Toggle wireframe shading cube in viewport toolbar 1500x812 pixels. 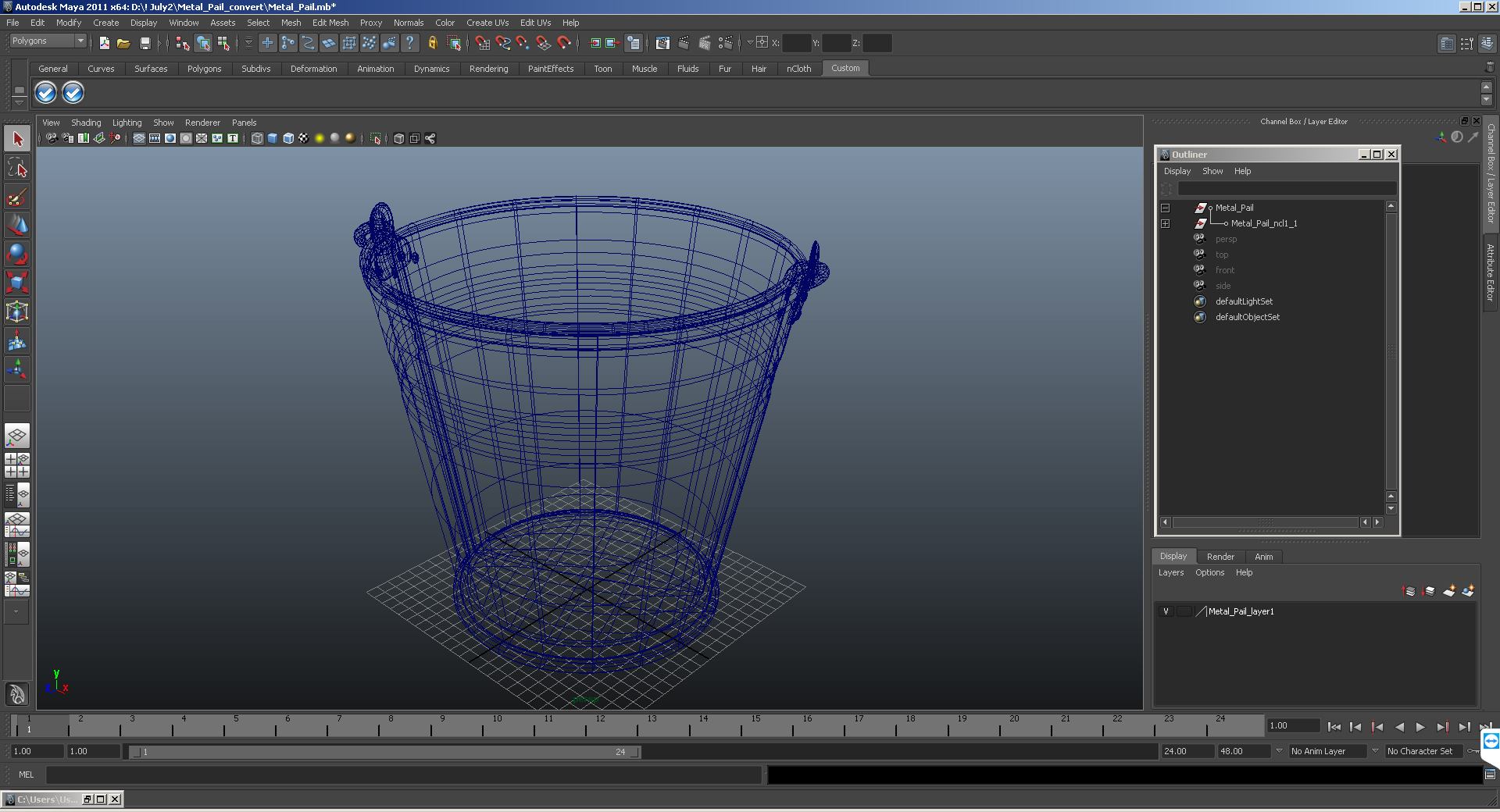click(257, 138)
